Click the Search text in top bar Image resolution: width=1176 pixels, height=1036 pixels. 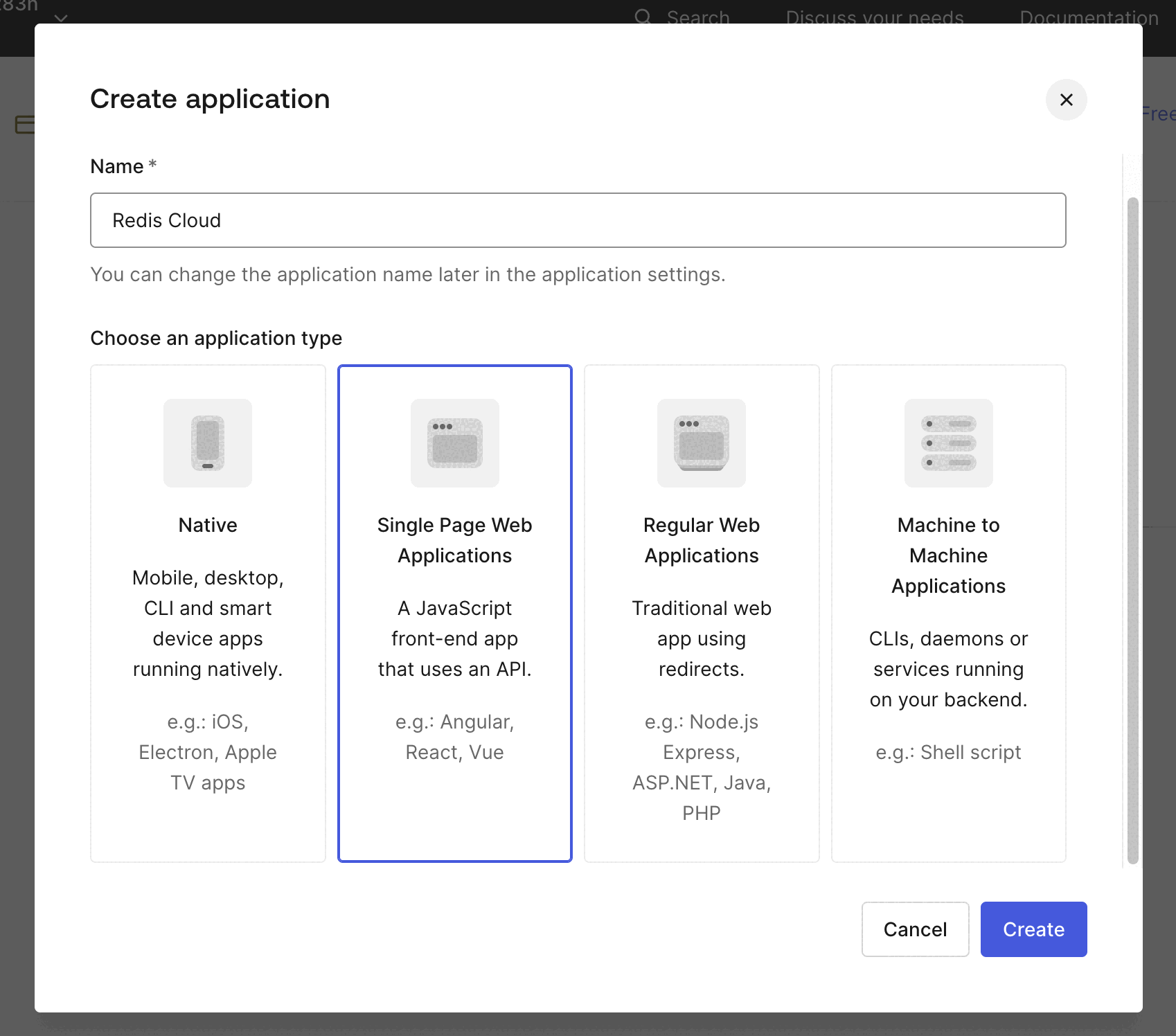pos(697,18)
